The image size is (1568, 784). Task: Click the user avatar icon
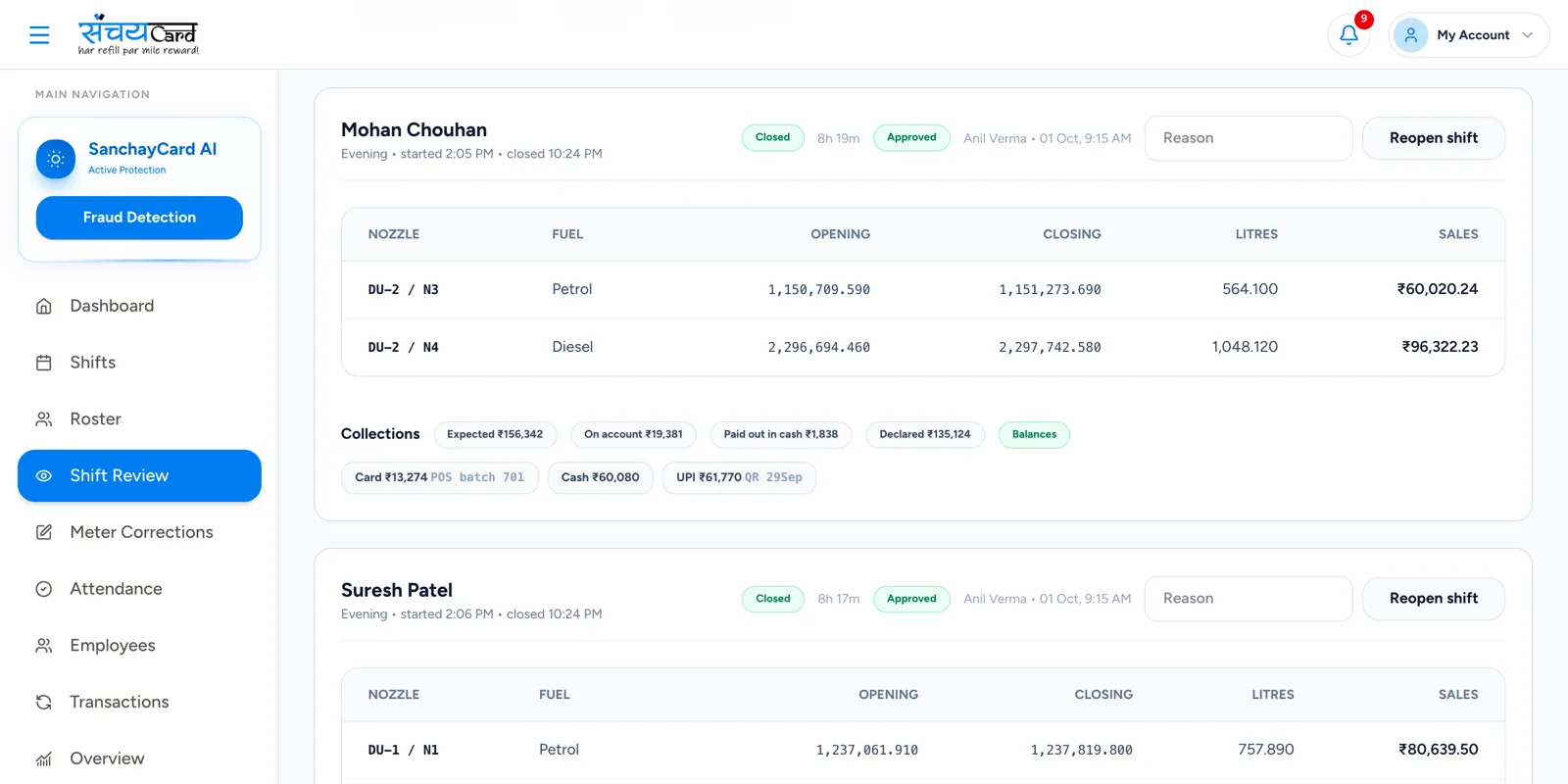[x=1410, y=35]
